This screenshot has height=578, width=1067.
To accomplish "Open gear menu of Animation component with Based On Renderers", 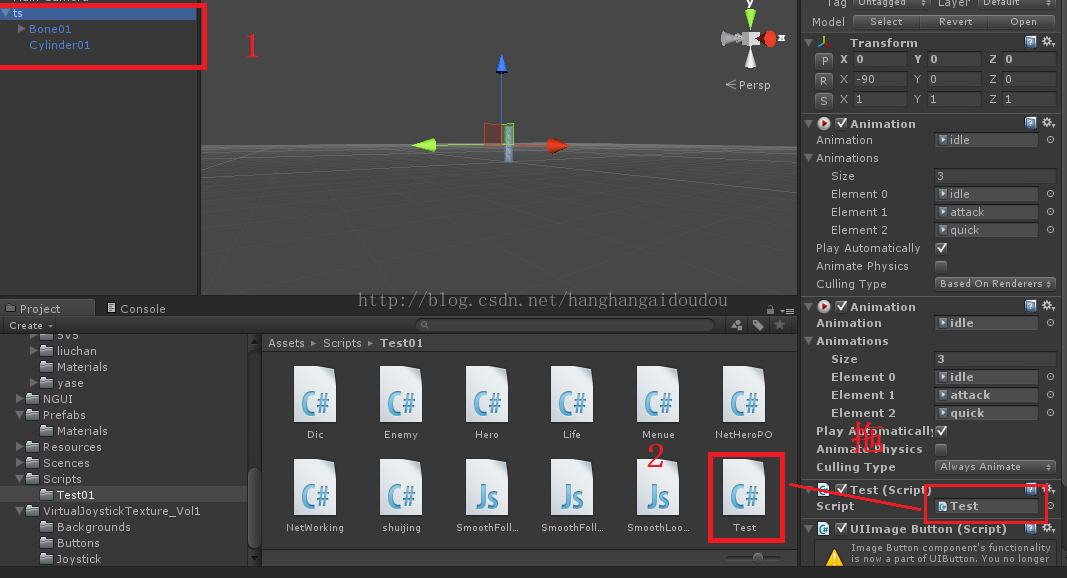I will pos(1049,123).
